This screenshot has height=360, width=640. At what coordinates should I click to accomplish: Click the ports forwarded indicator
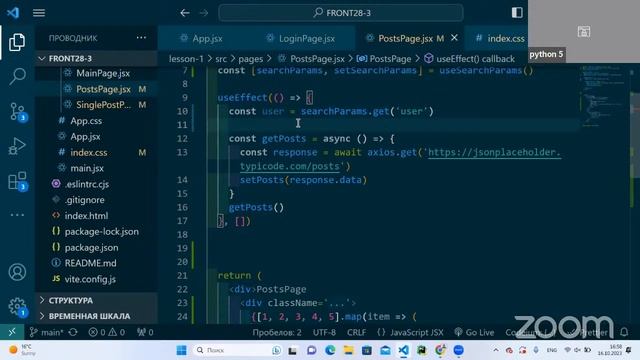click(x=145, y=332)
